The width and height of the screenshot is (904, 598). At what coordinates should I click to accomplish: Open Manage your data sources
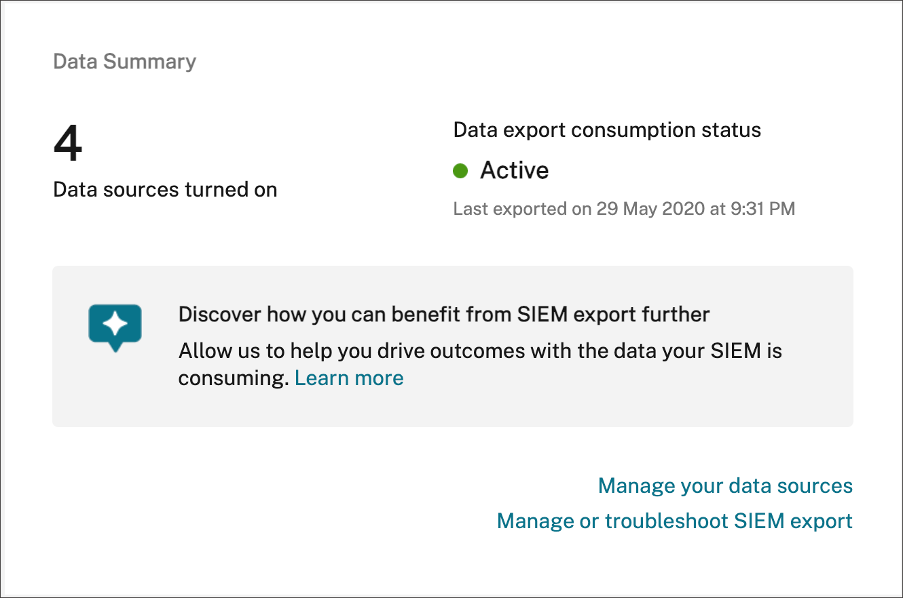click(x=725, y=486)
